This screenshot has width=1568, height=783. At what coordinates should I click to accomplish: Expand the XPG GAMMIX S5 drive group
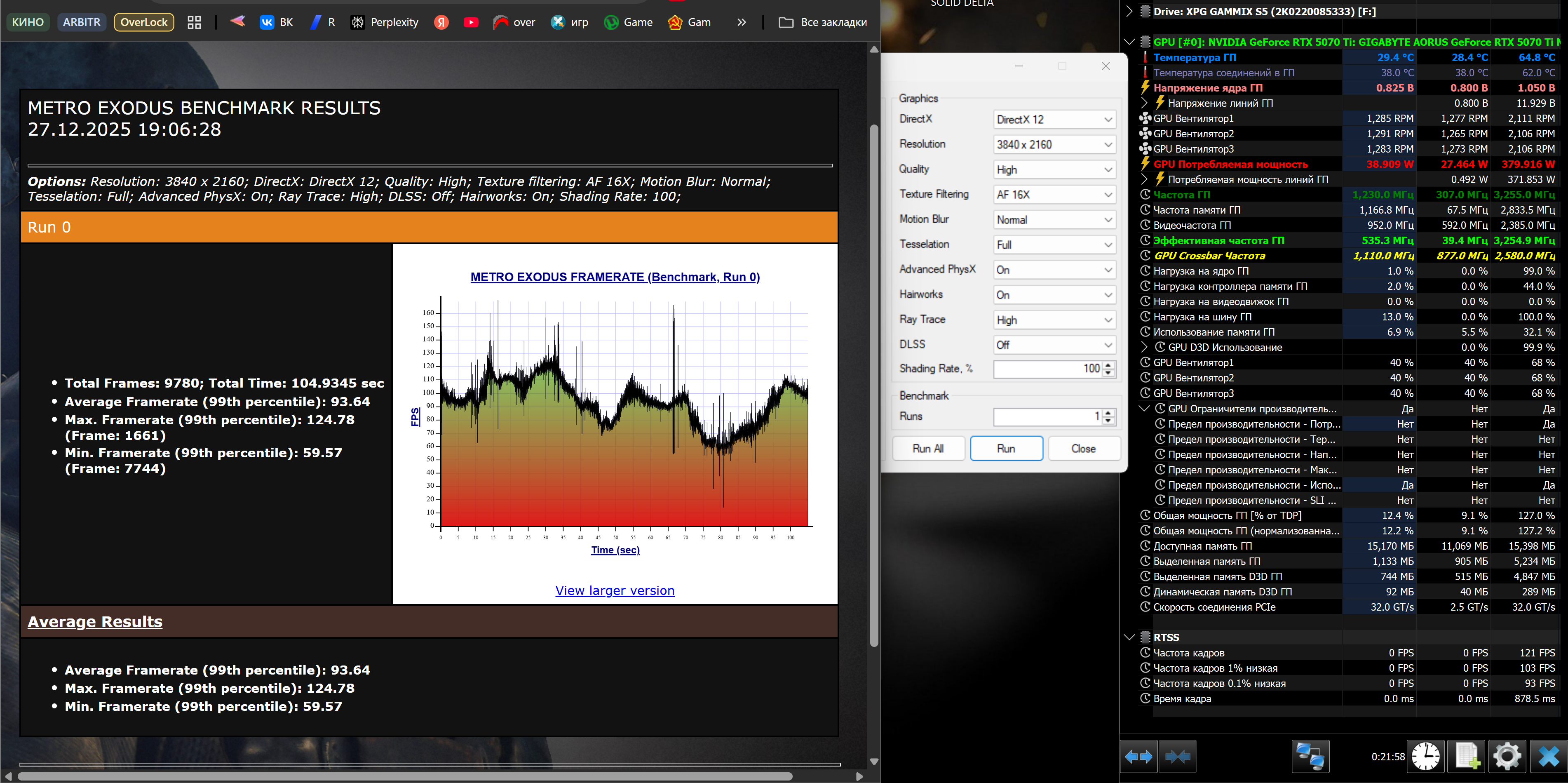point(1130,11)
